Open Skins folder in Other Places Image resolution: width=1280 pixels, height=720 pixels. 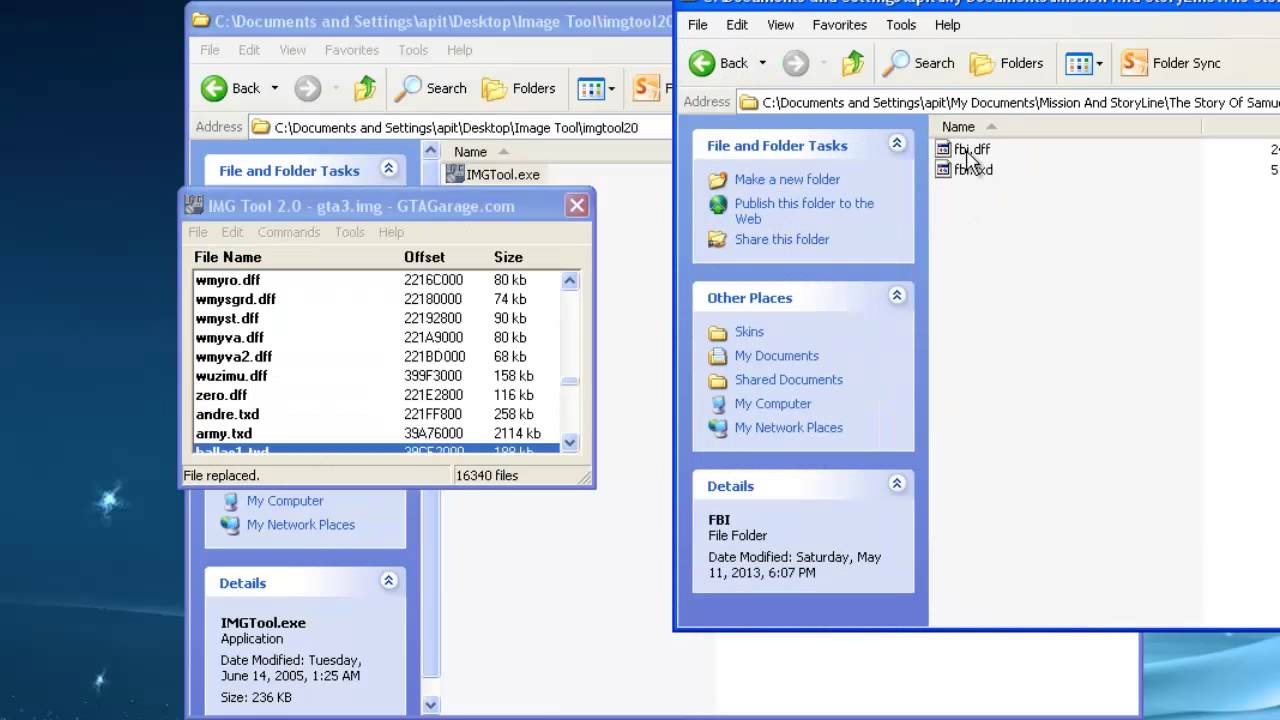coord(749,332)
